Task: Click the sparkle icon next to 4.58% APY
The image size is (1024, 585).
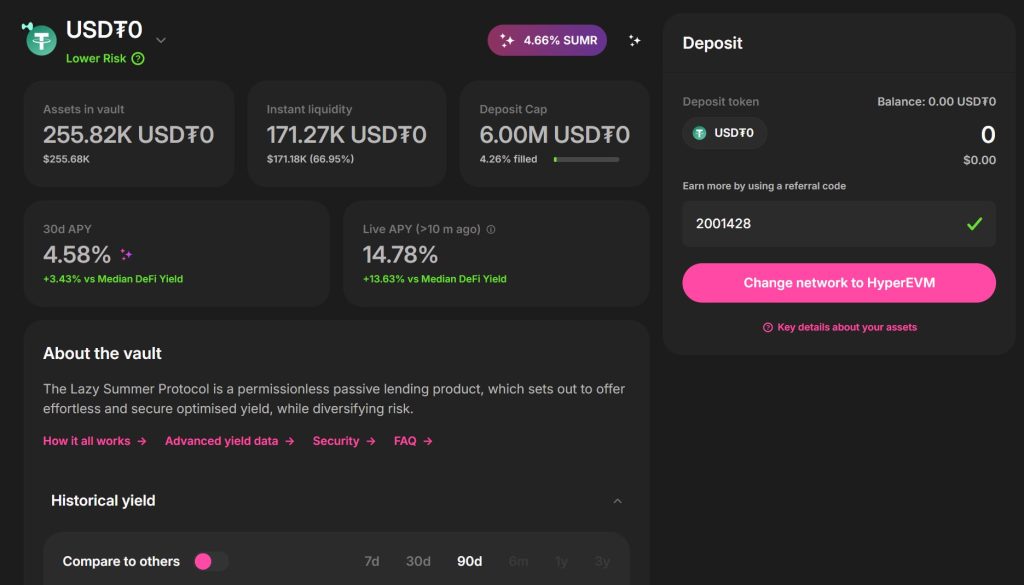Action: tap(126, 254)
